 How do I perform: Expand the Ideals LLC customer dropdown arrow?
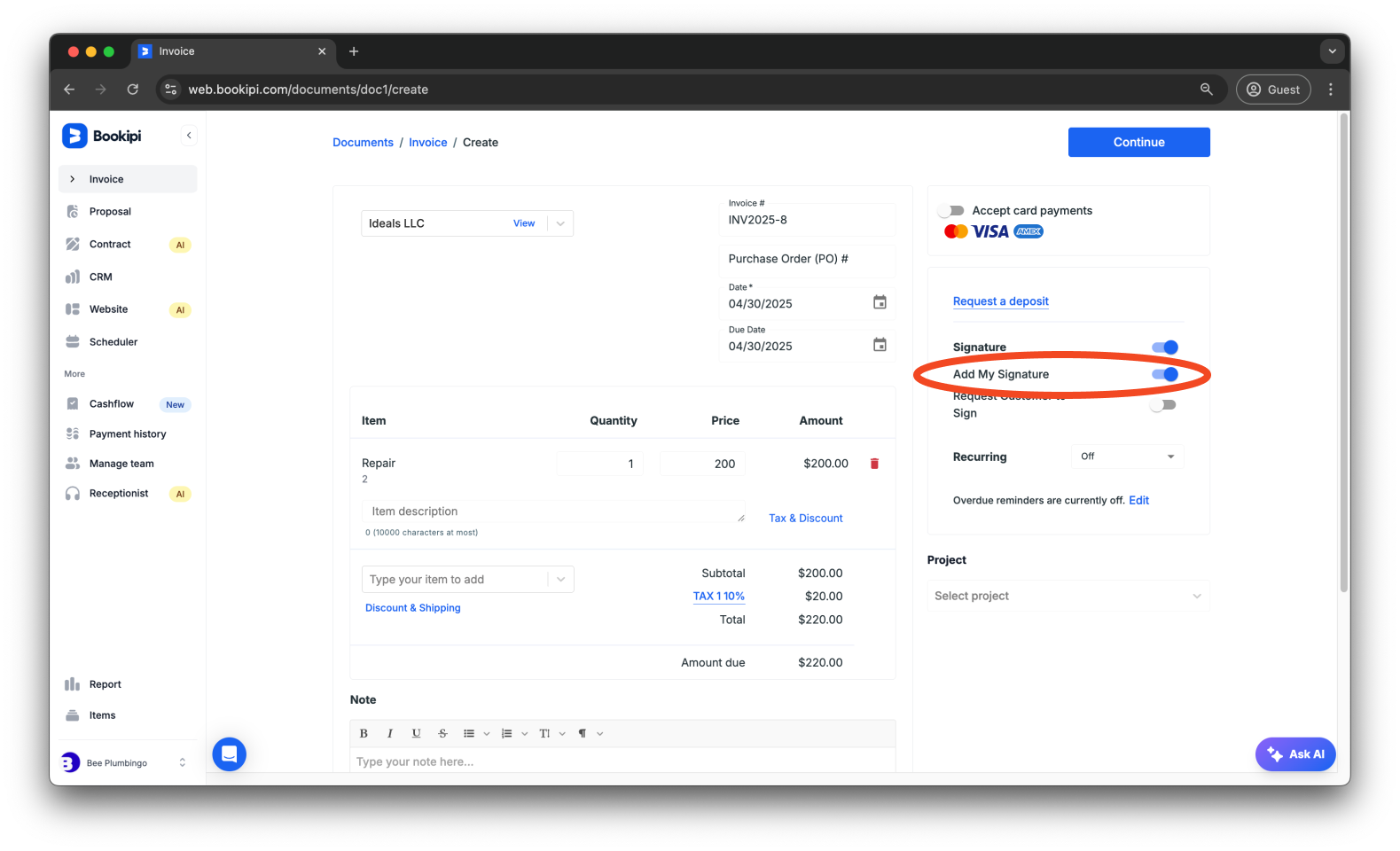[x=560, y=223]
